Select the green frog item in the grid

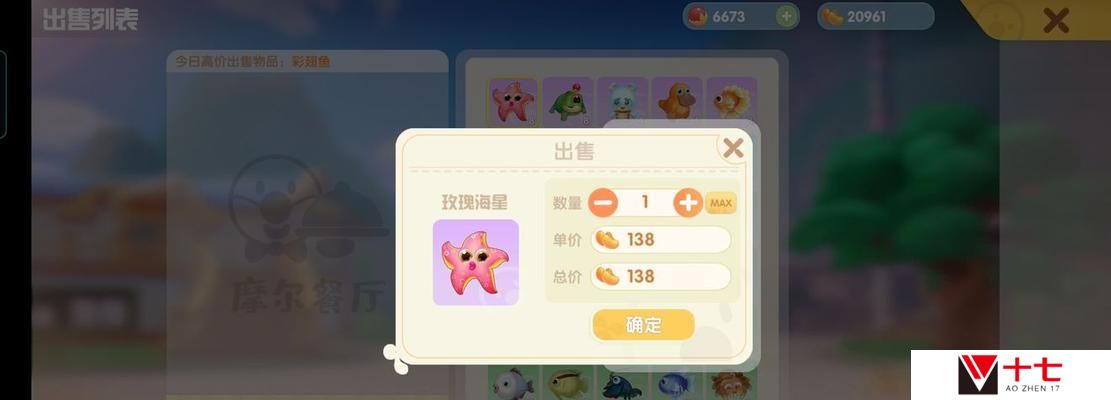(568, 101)
